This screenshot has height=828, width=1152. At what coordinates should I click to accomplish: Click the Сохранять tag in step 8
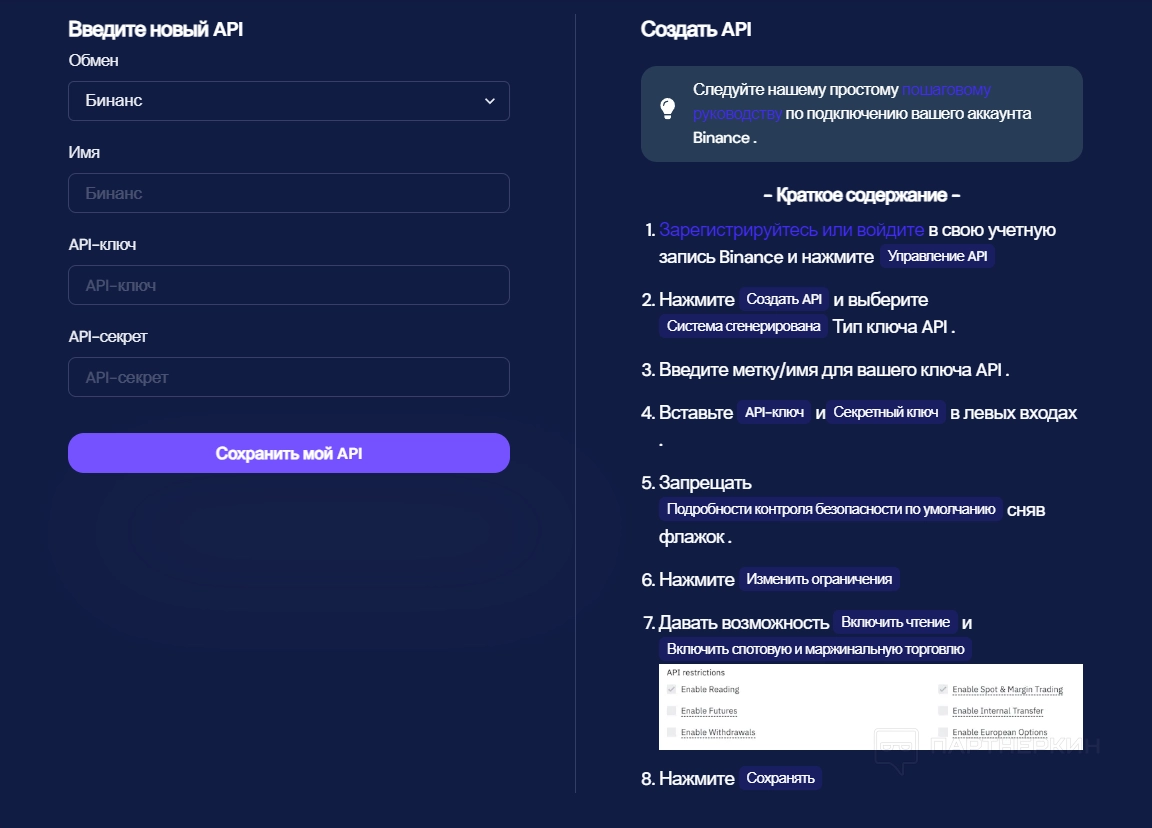pyautogui.click(x=780, y=778)
